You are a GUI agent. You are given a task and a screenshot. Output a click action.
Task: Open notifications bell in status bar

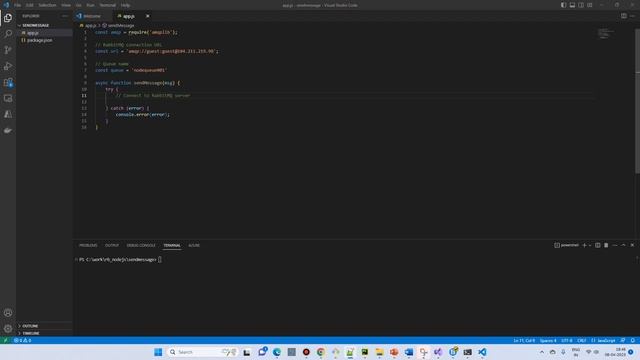[633, 340]
